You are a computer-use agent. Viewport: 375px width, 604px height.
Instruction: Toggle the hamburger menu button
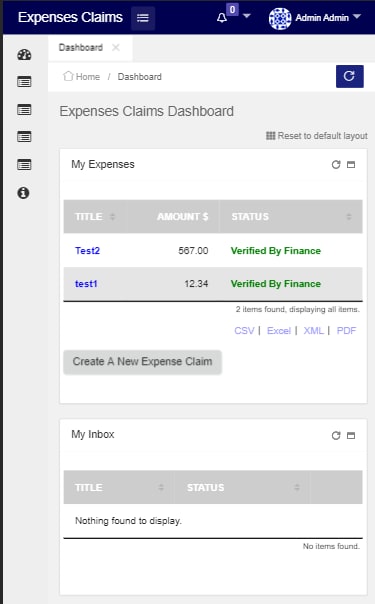tap(143, 18)
